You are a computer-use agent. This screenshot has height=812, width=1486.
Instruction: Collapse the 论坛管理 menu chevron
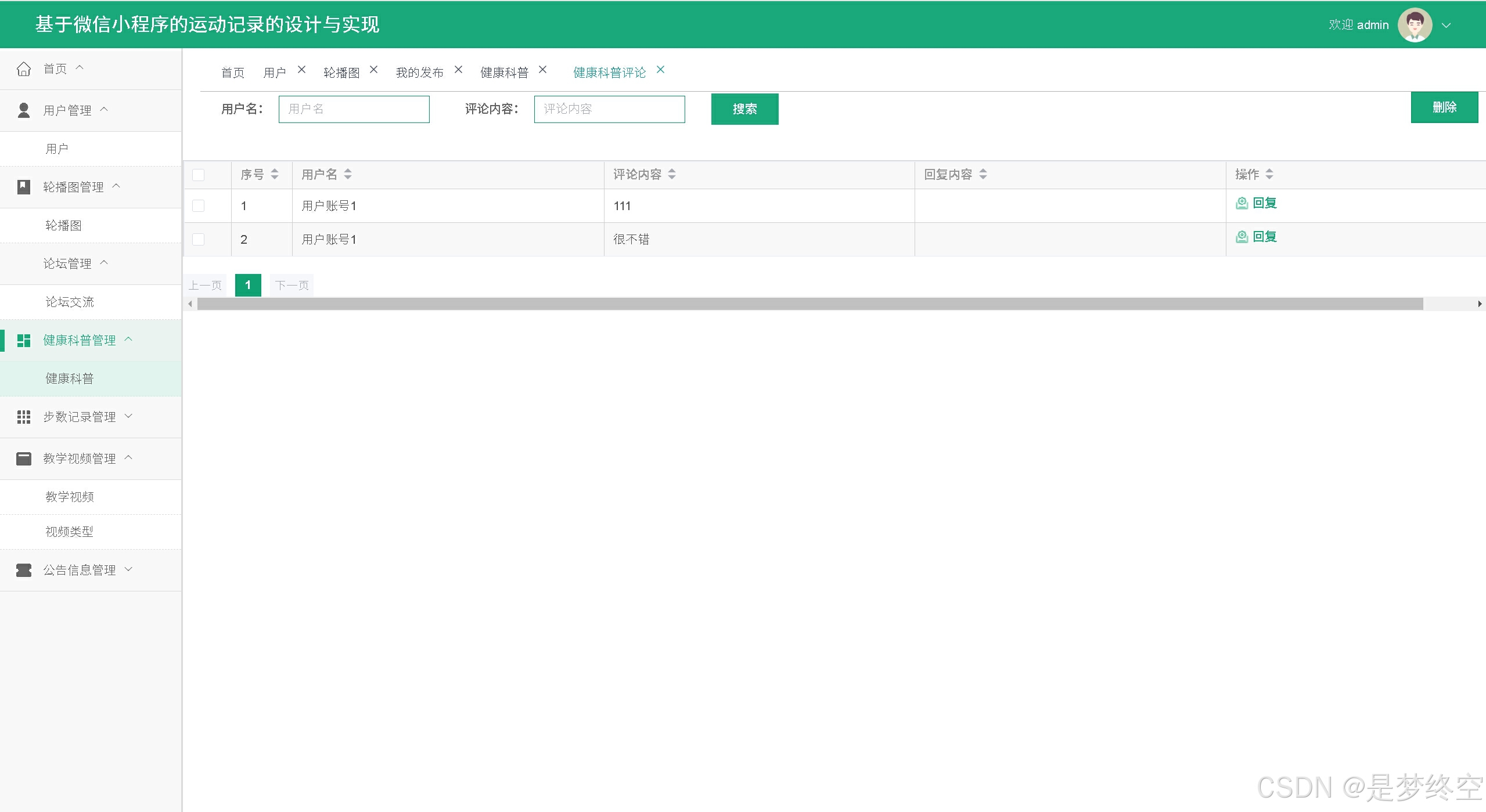[x=105, y=263]
